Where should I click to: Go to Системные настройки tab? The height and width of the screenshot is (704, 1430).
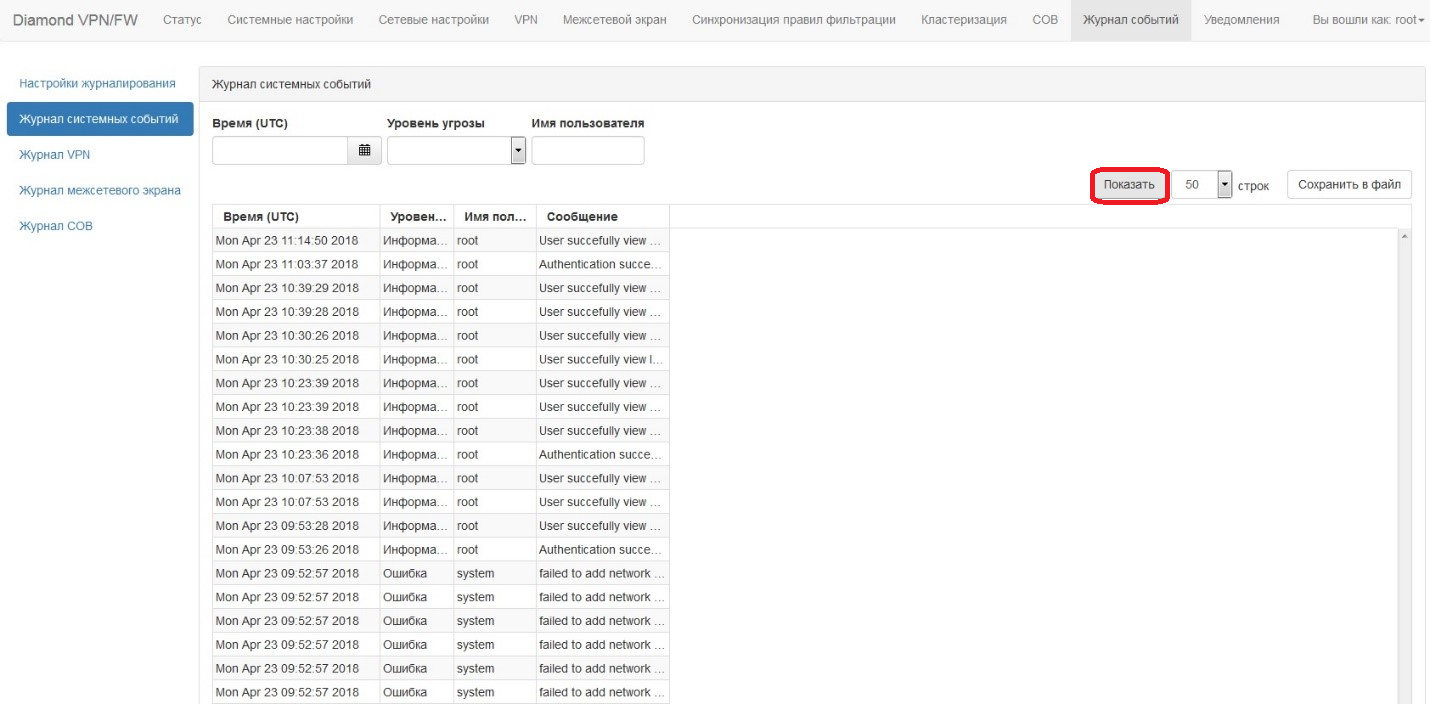tap(290, 20)
